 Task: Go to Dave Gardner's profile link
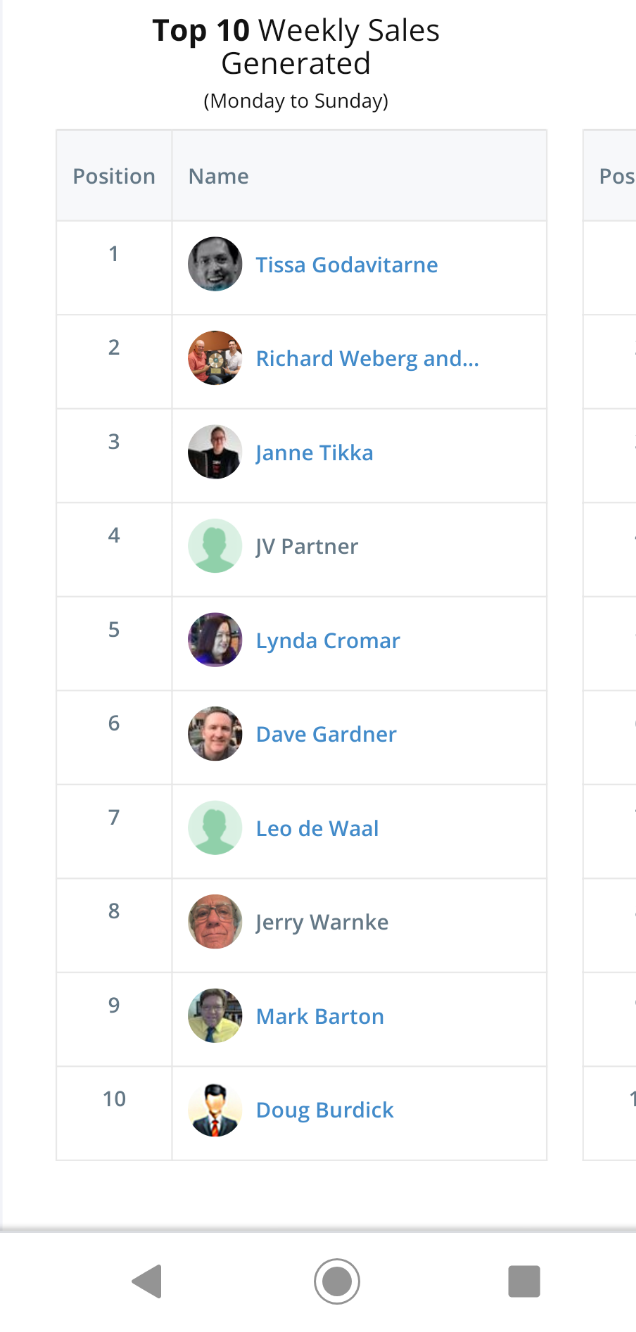pyautogui.click(x=326, y=735)
